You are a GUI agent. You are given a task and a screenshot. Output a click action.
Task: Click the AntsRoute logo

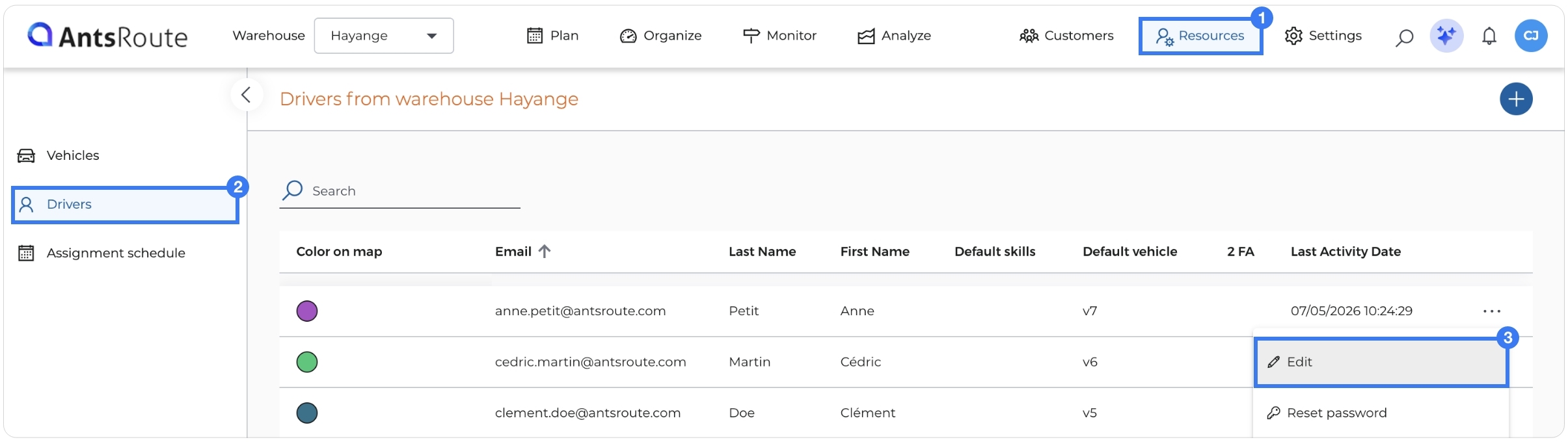(107, 36)
